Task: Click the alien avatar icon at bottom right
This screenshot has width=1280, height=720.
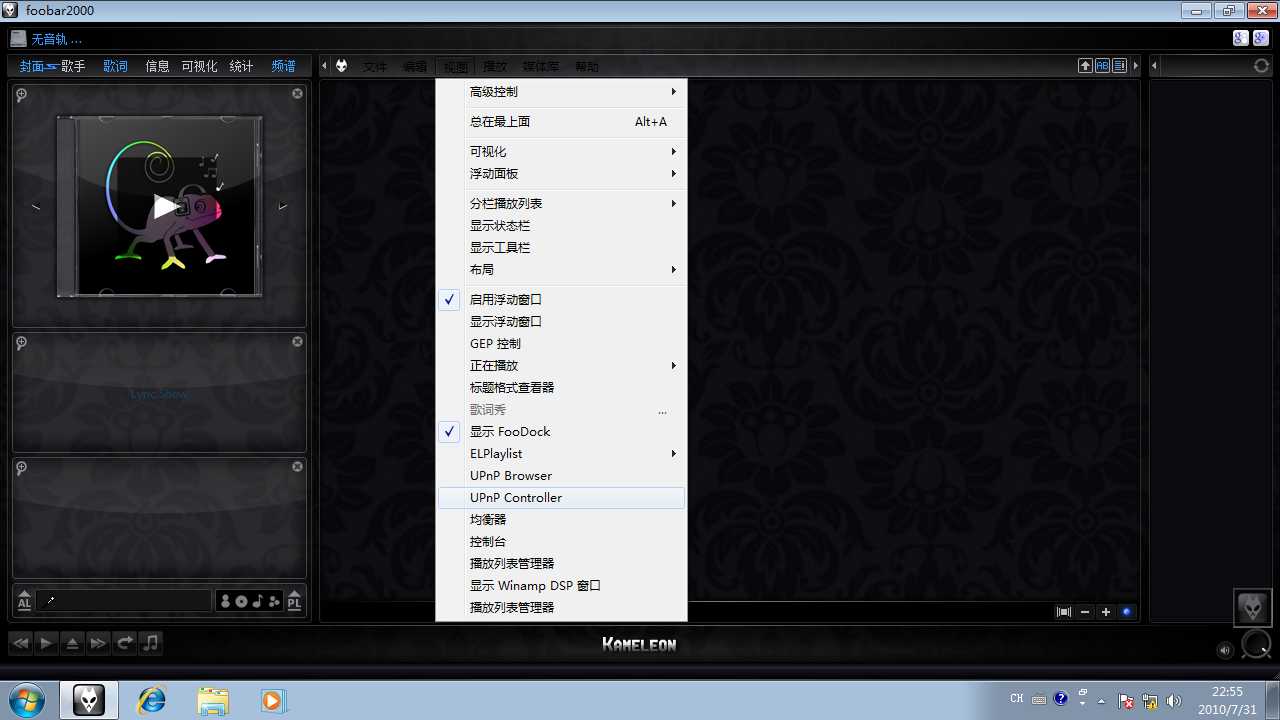Action: pos(1252,607)
